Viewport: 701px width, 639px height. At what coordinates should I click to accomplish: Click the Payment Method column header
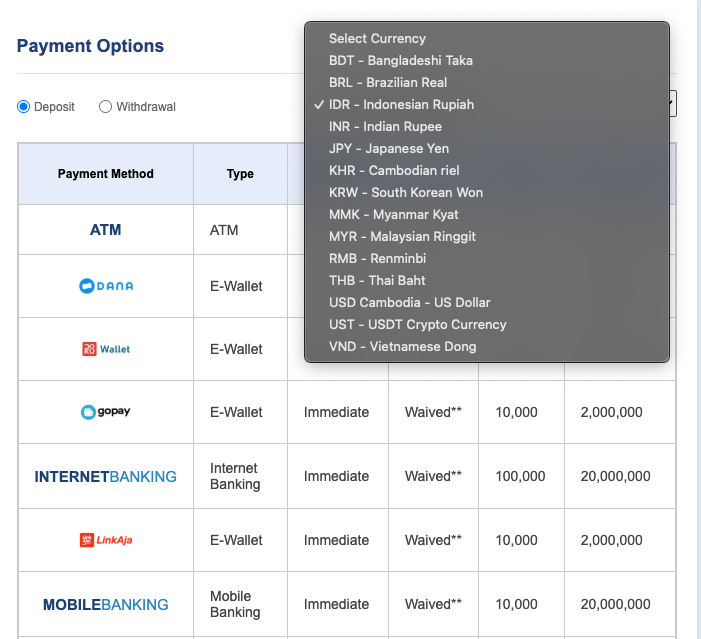point(105,174)
